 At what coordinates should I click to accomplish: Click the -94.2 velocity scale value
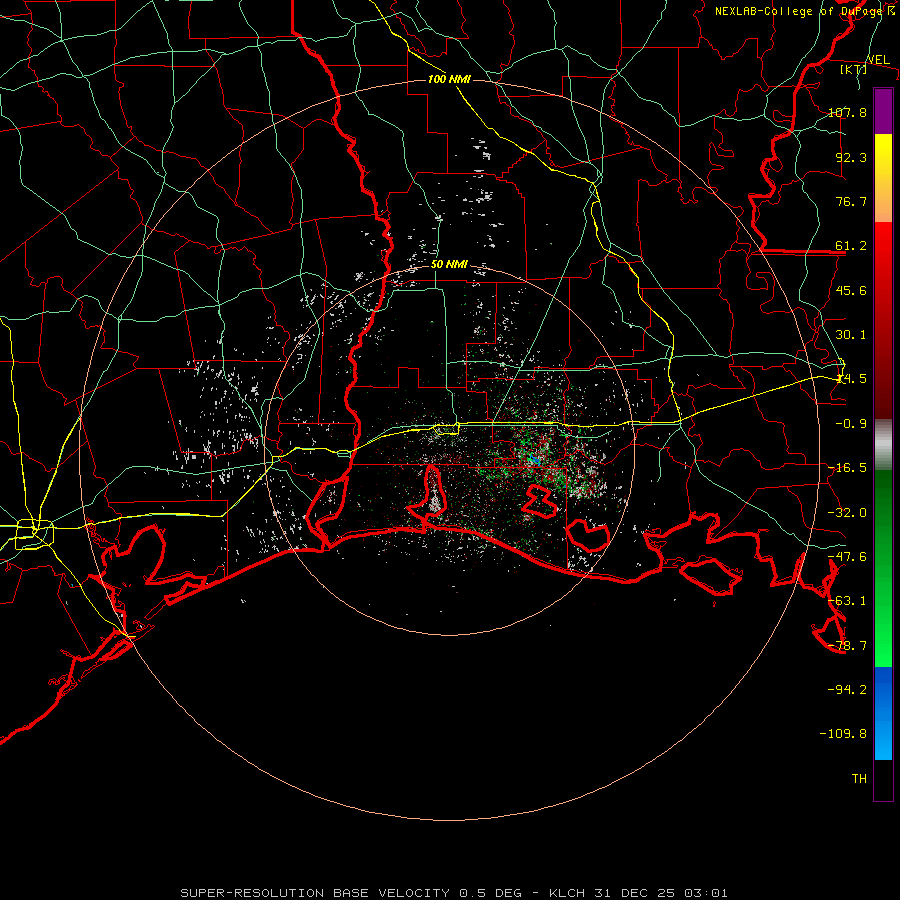click(847, 689)
